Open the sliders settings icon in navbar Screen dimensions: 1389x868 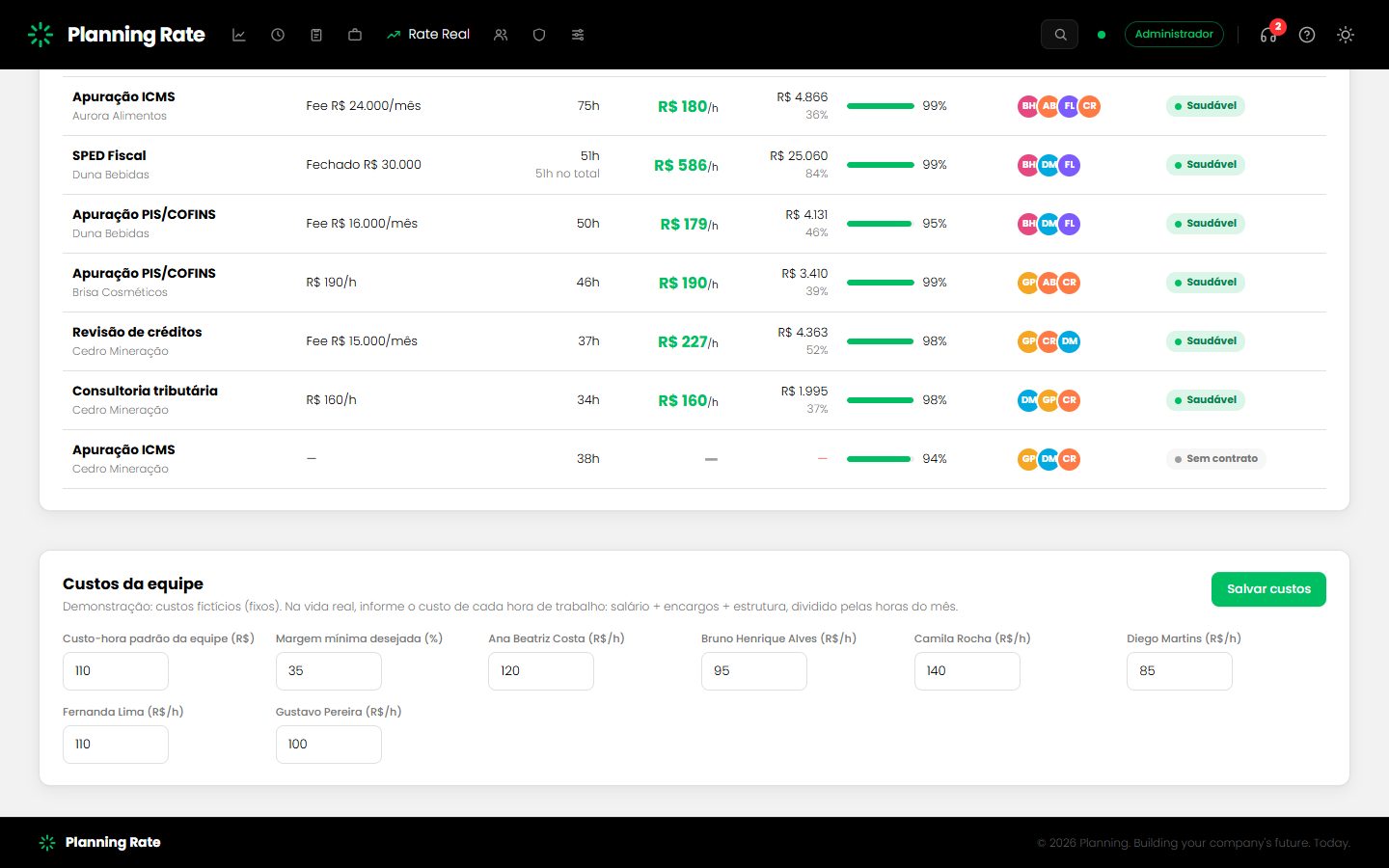(x=578, y=35)
